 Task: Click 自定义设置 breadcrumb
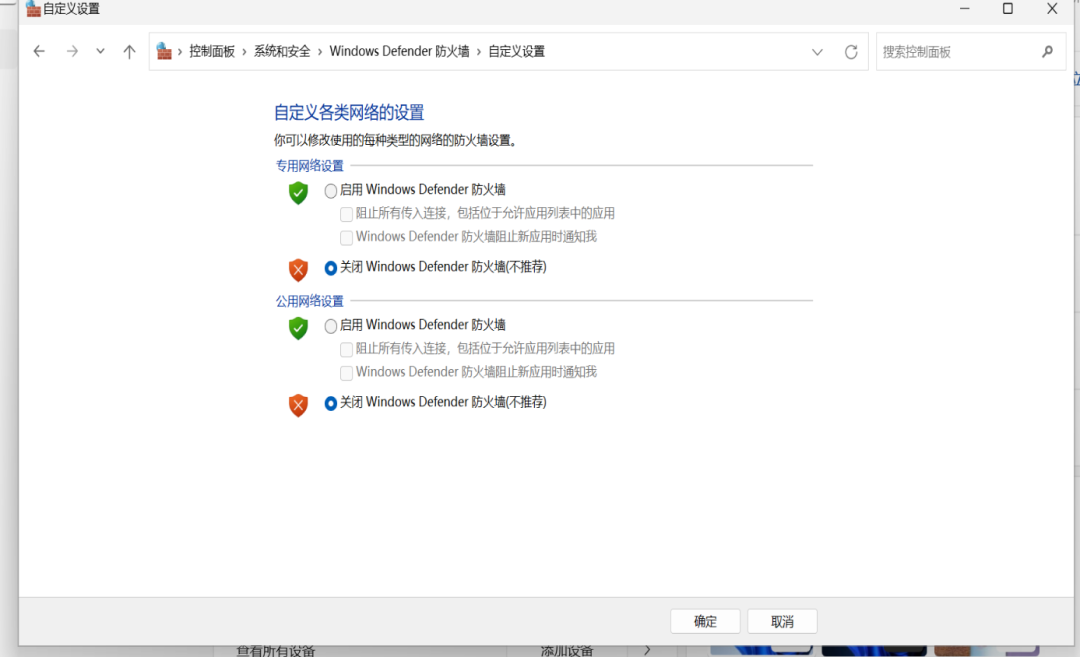pos(517,52)
